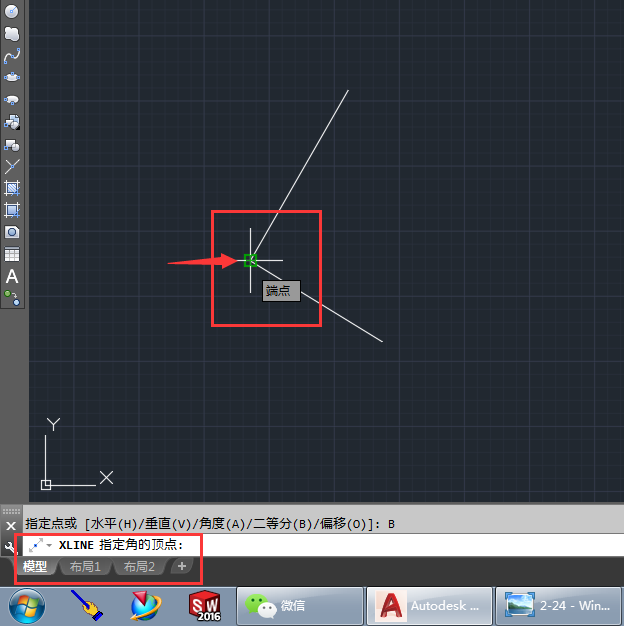Switch to the 布局1 layout tab

[85, 567]
